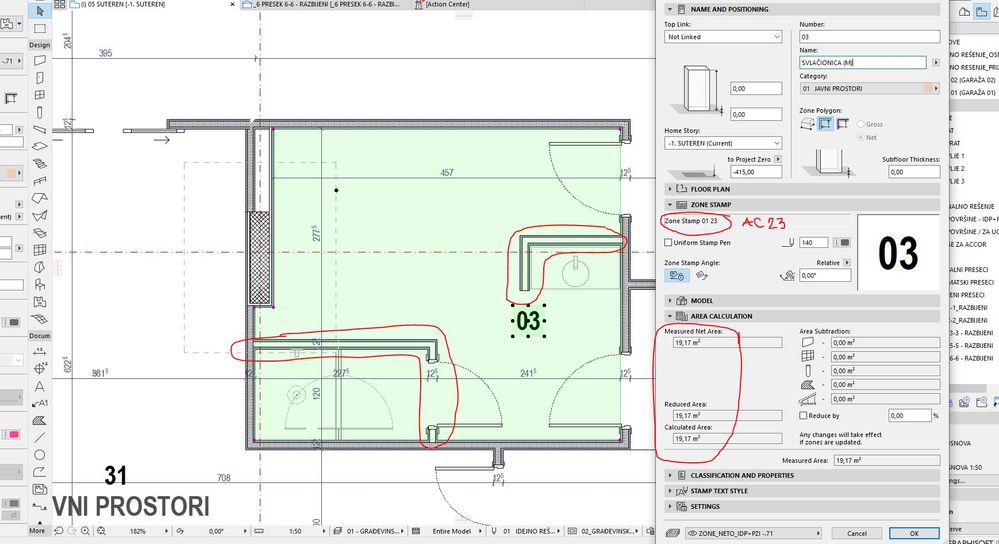Select the Arc/Circle tool
999x544 pixels.
click(40, 455)
